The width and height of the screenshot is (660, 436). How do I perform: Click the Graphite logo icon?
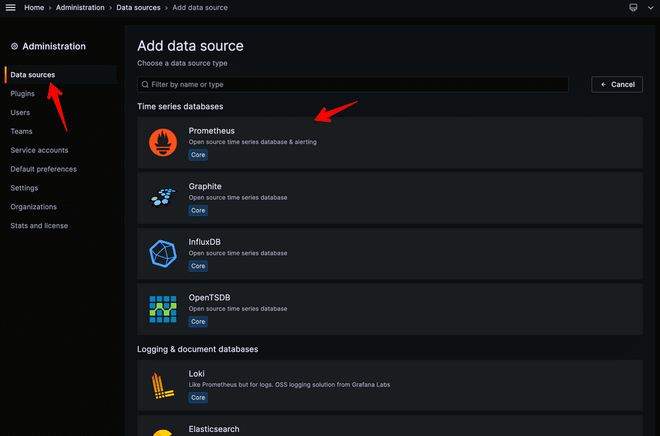162,198
